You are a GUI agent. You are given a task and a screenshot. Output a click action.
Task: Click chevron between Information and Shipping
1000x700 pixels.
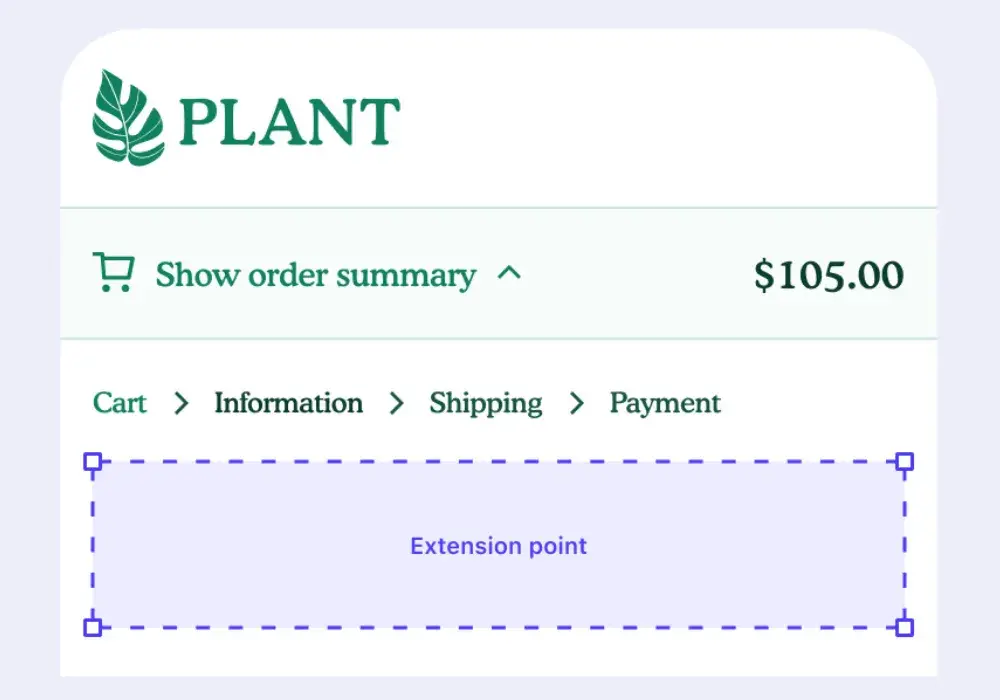[397, 403]
